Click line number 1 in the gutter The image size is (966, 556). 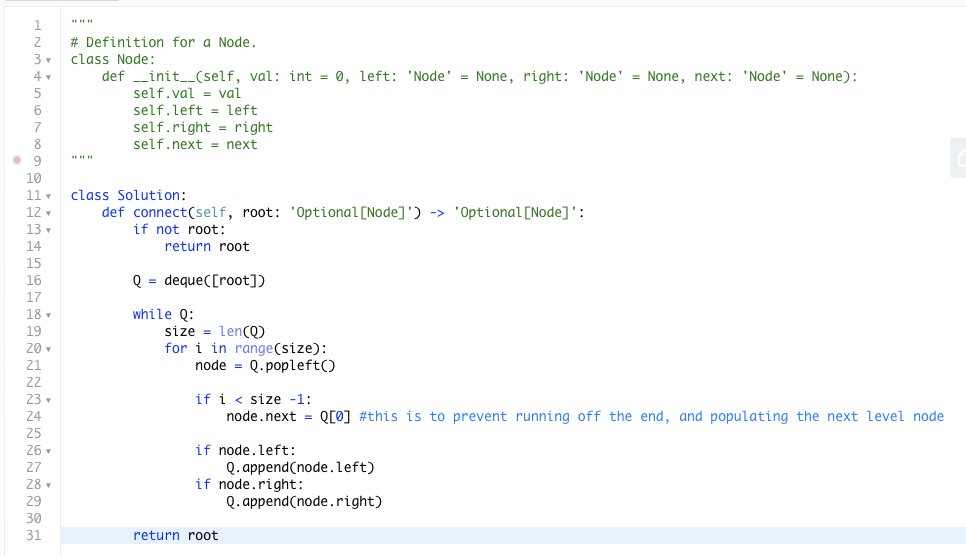click(x=38, y=25)
